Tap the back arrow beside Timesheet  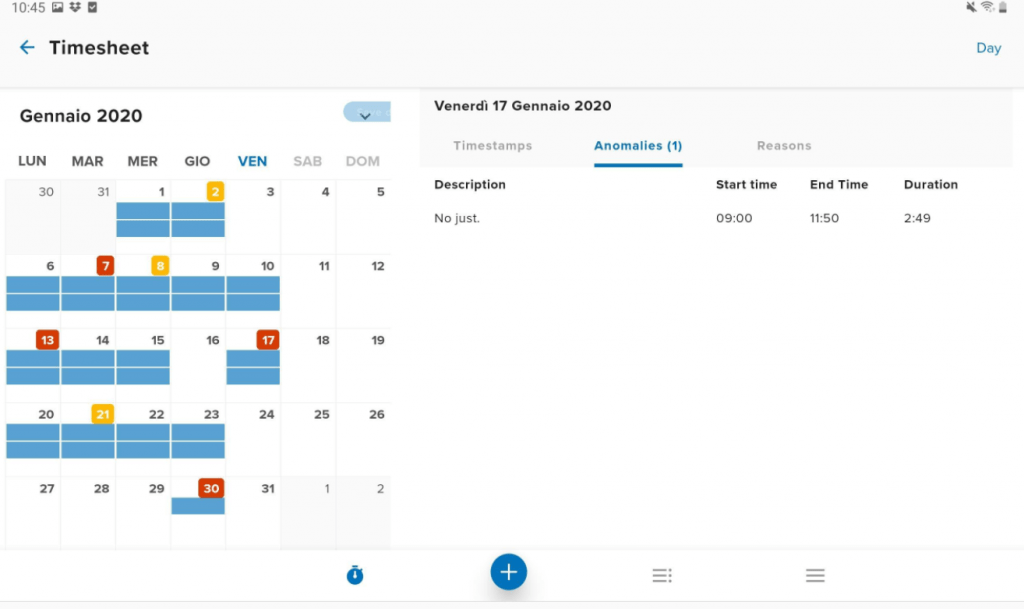tap(26, 47)
